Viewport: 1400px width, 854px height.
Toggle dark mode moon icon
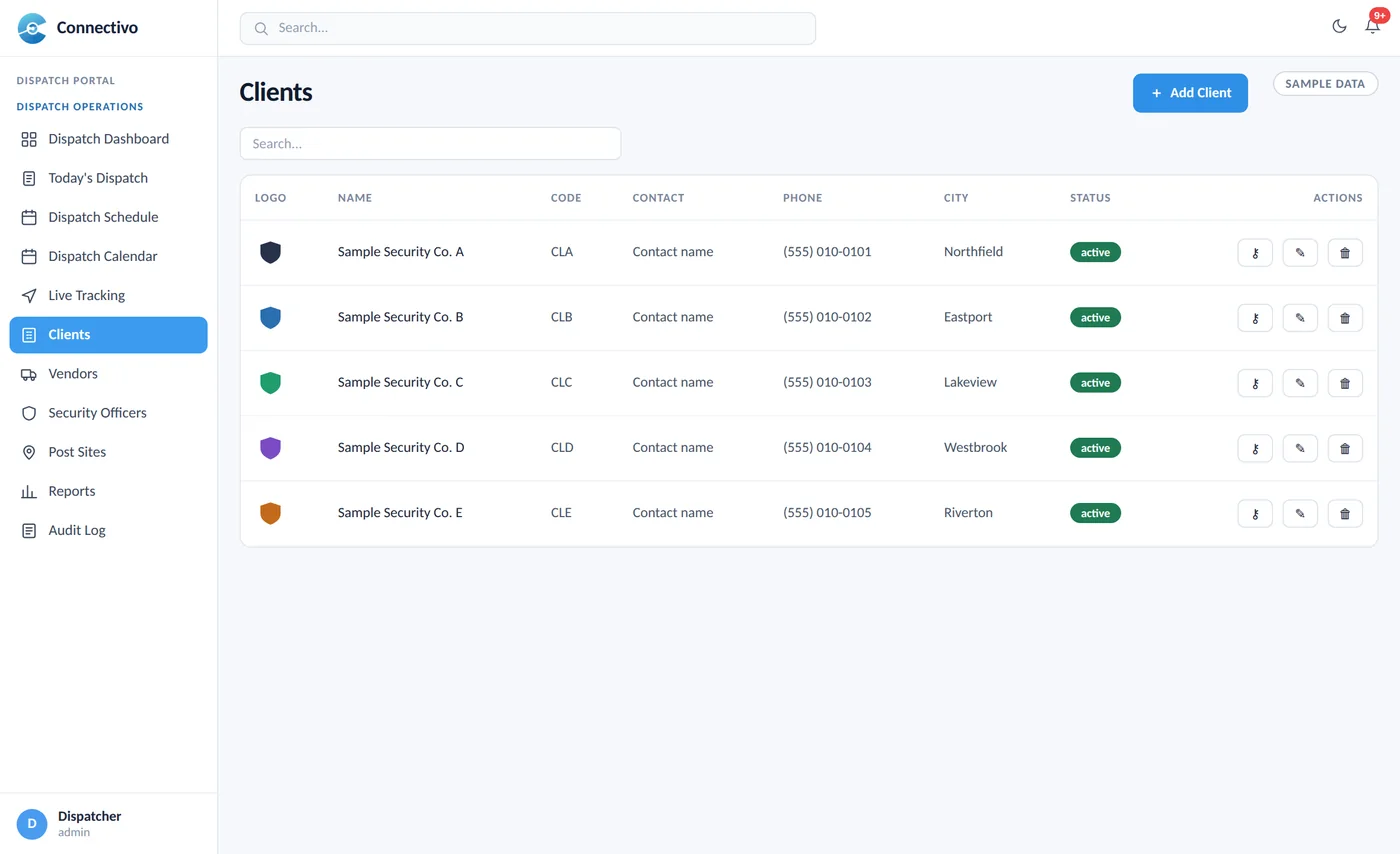pos(1339,26)
